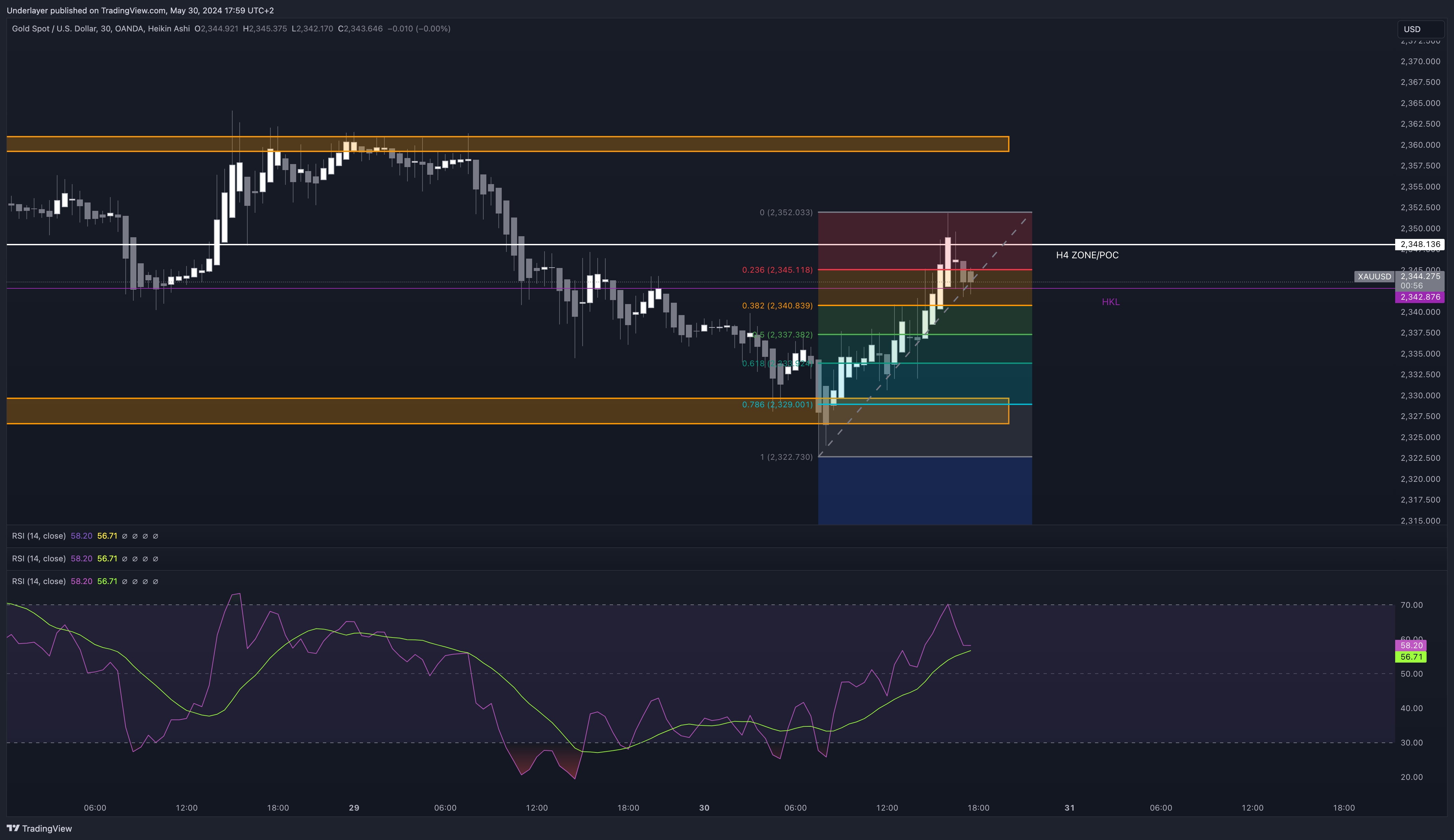Viewport: 1454px width, 840px height.
Task: Click the XAUUSD symbol badge on price axis
Action: click(x=1374, y=276)
